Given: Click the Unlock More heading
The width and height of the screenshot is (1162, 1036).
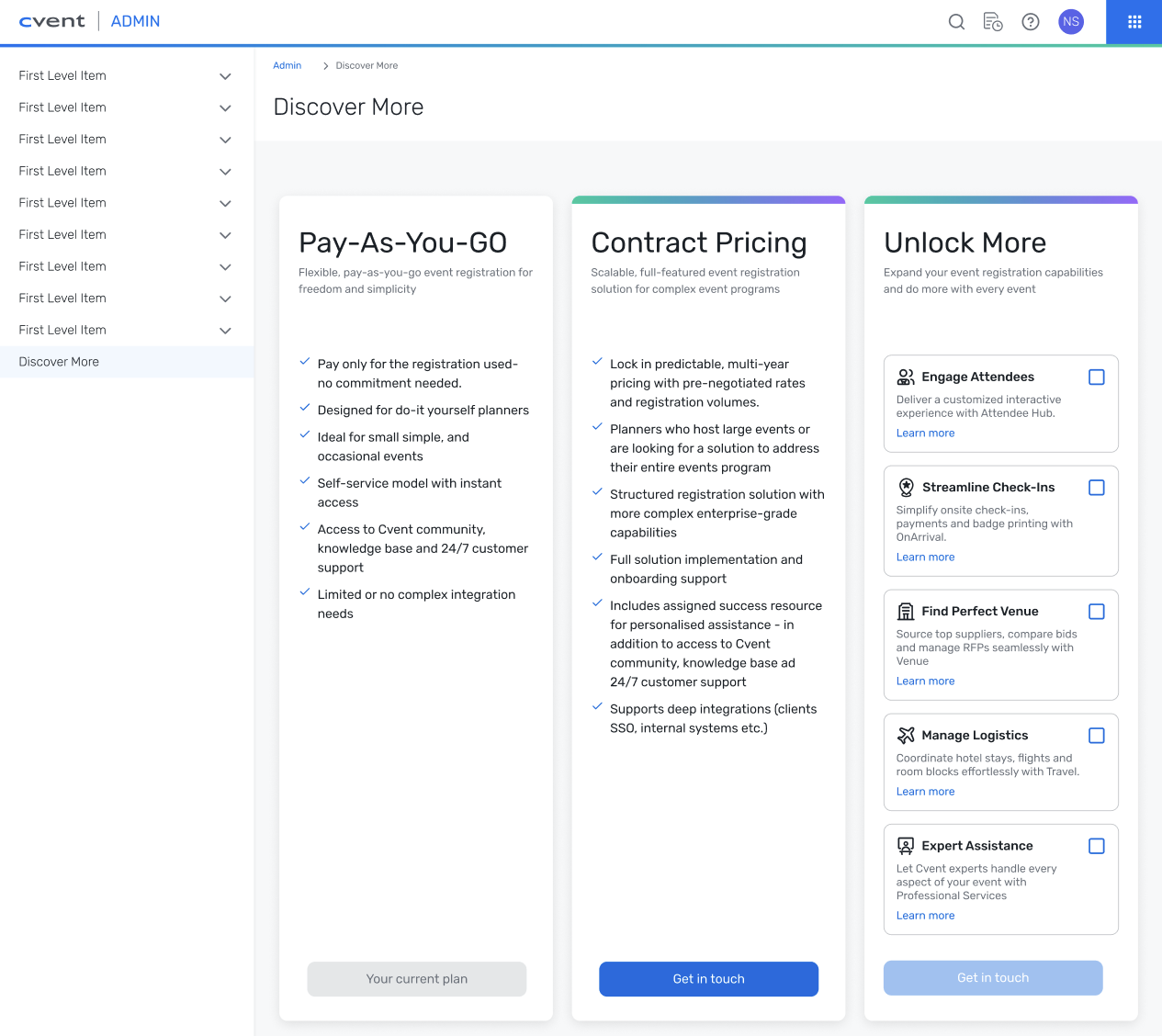Looking at the screenshot, I should [x=965, y=242].
